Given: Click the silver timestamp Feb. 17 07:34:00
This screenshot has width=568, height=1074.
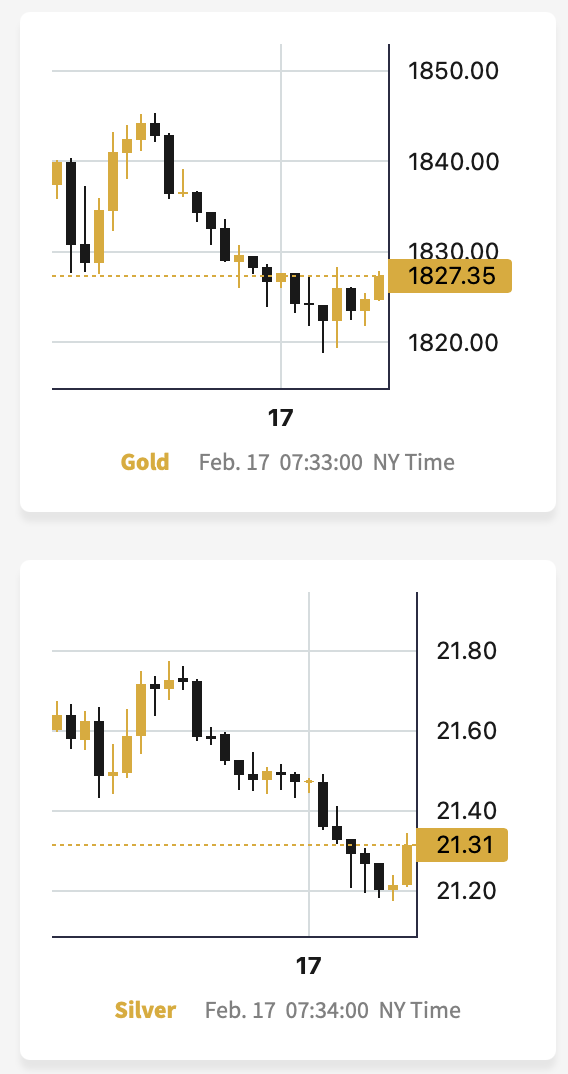Looking at the screenshot, I should pyautogui.click(x=286, y=1010).
